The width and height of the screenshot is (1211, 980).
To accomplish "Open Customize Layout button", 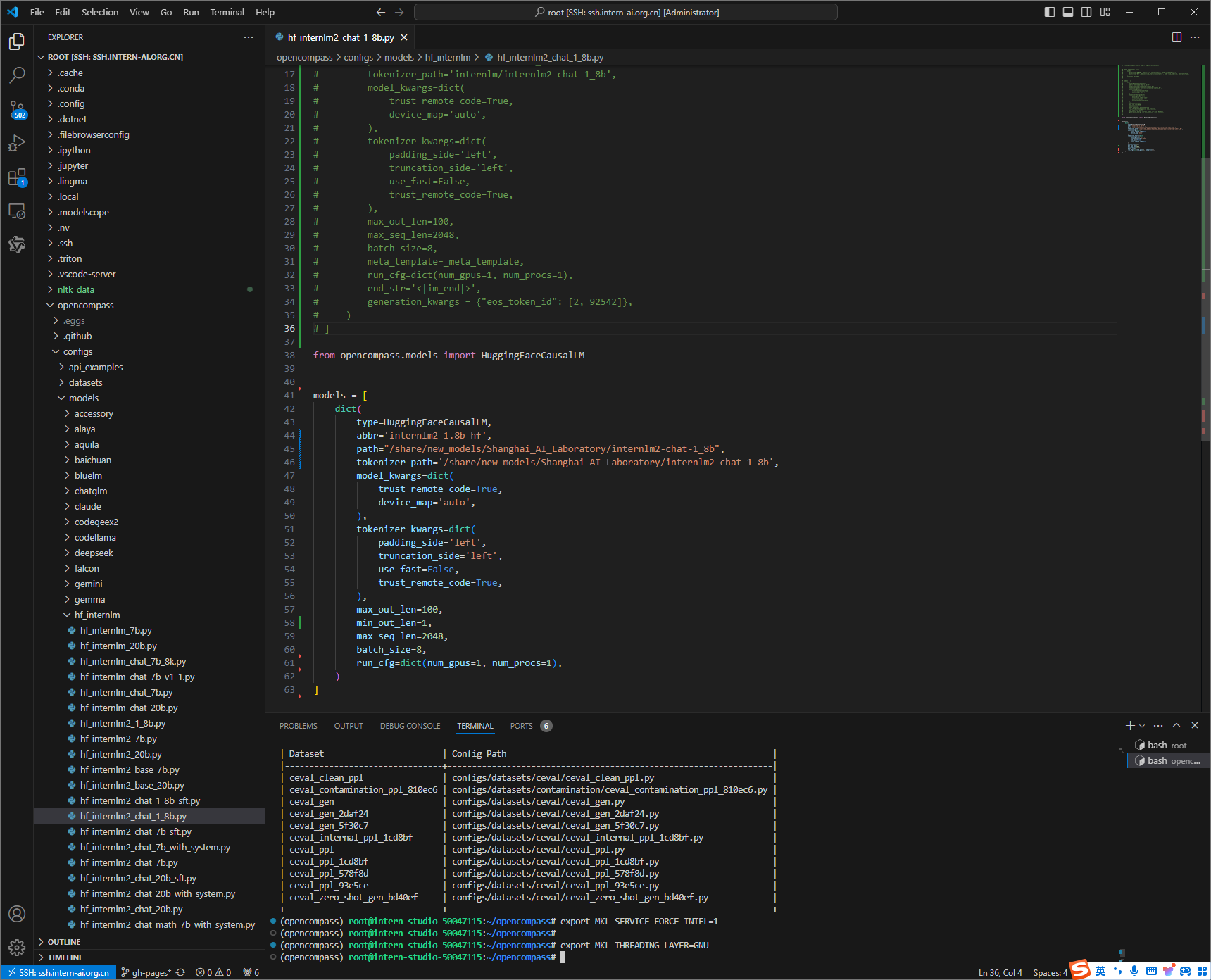I will pos(1105,12).
